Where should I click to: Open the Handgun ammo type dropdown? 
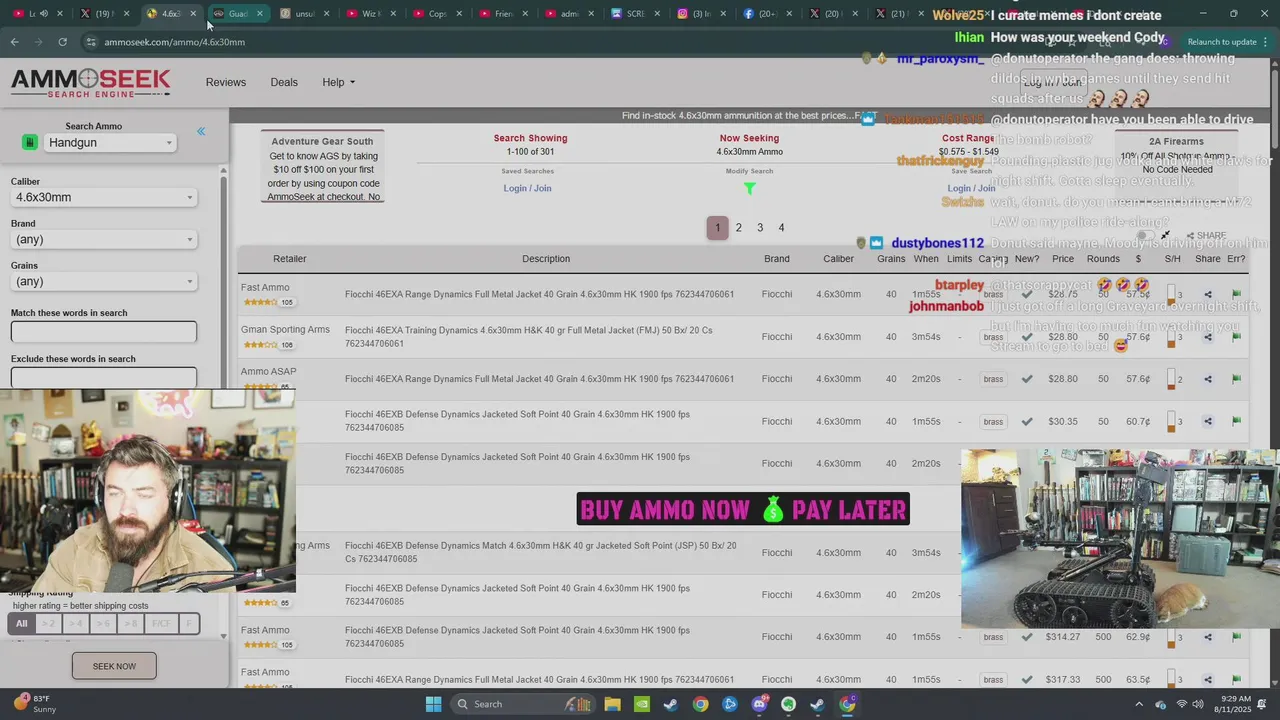pyautogui.click(x=110, y=143)
